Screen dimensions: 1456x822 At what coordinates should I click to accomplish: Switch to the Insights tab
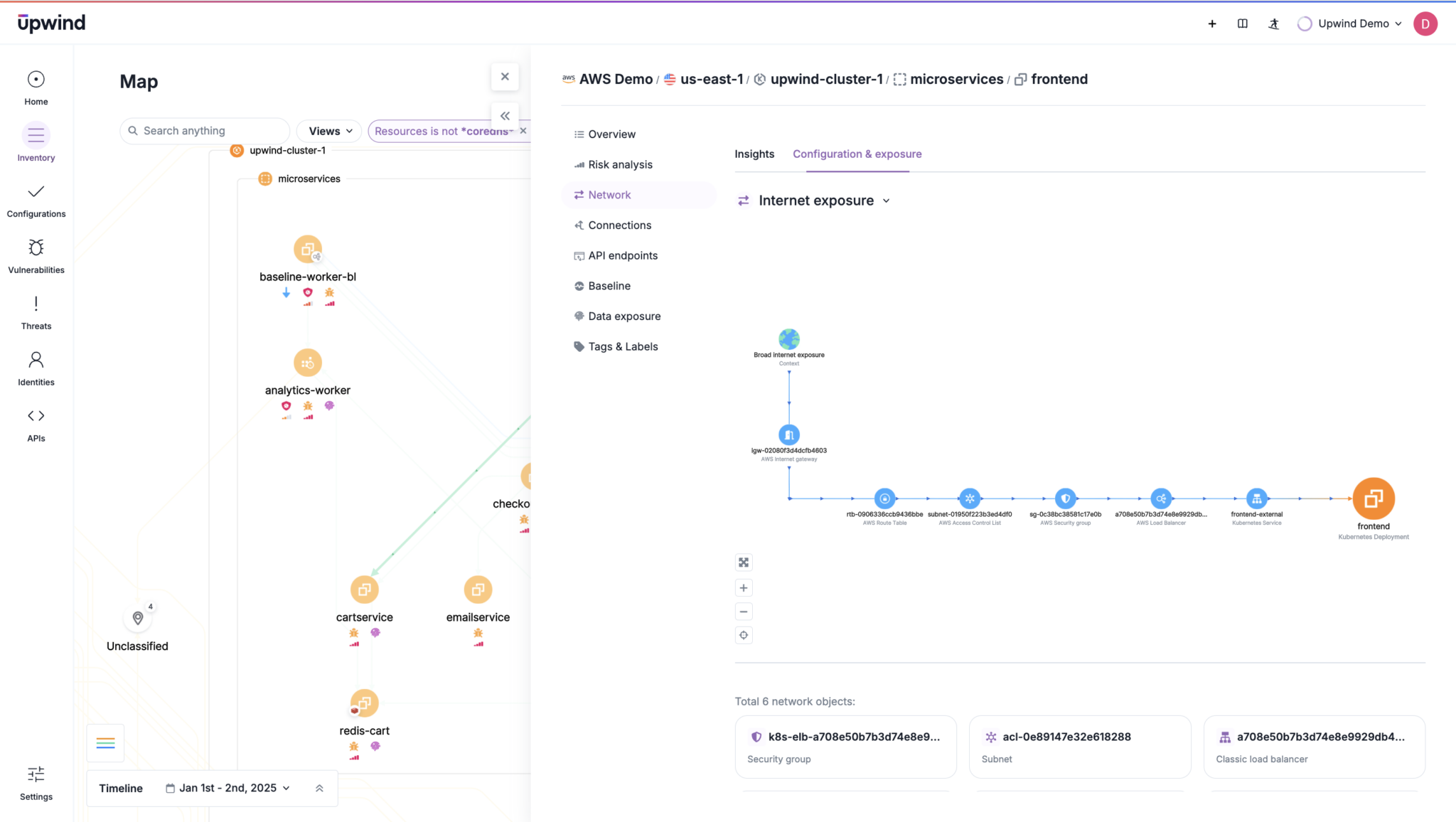coord(754,154)
